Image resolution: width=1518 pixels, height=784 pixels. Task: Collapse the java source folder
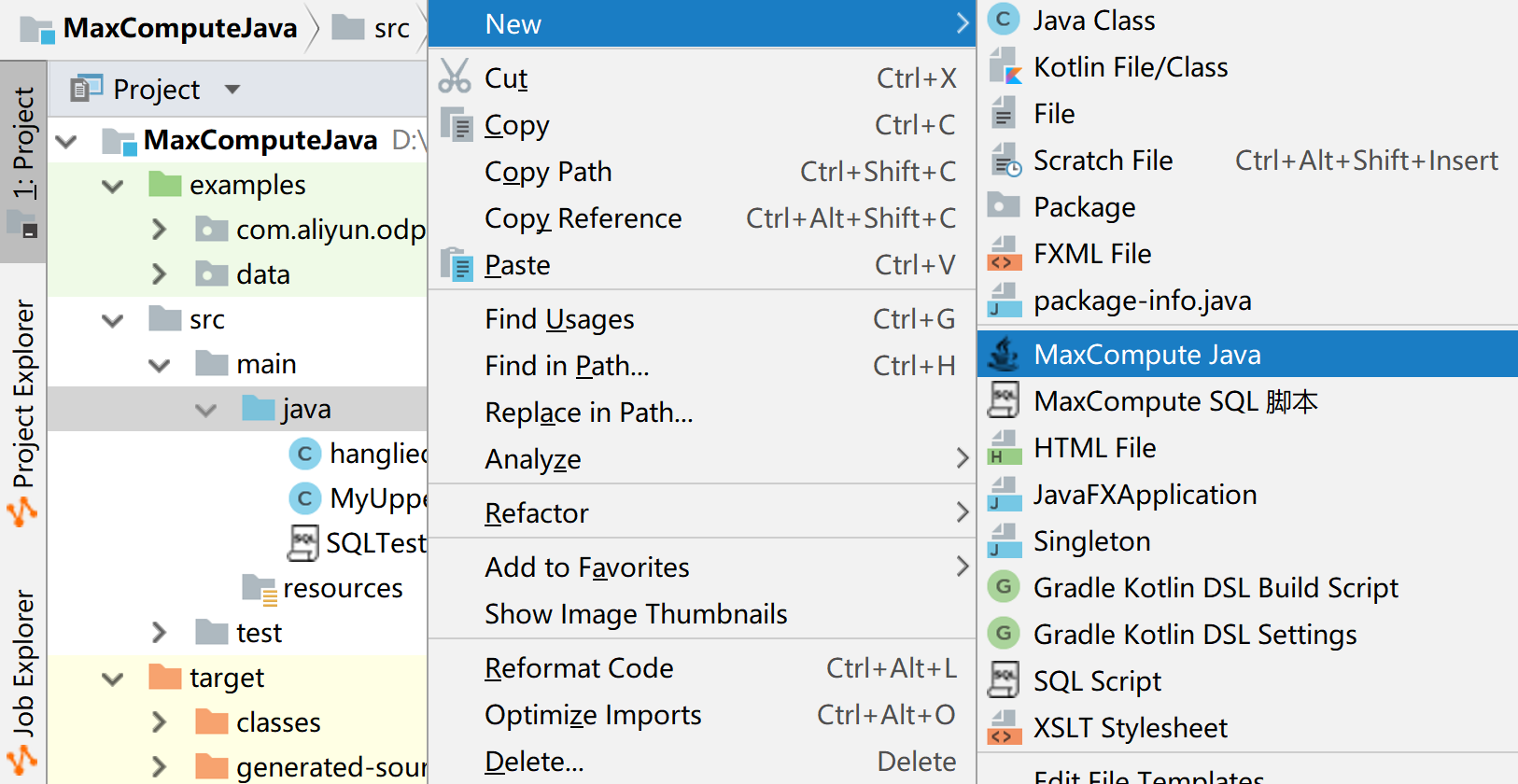pos(206,410)
